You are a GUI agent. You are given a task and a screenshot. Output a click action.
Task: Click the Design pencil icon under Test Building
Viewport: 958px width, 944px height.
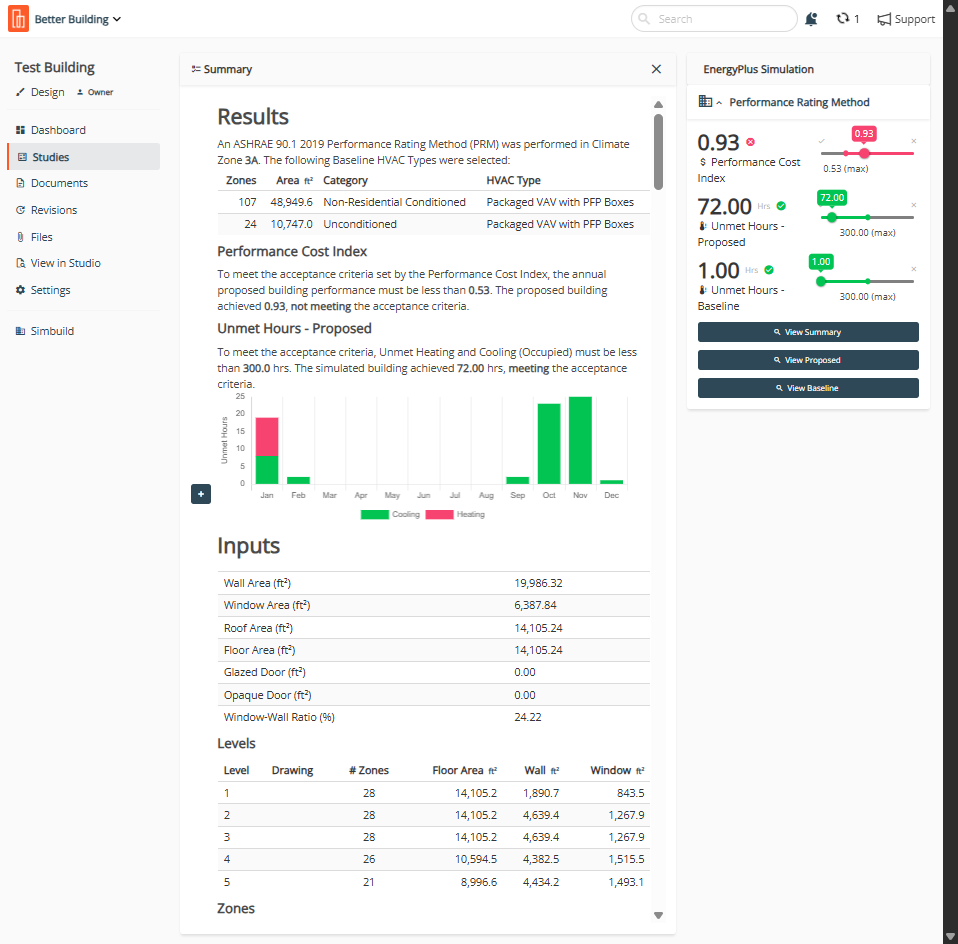pyautogui.click(x=20, y=92)
